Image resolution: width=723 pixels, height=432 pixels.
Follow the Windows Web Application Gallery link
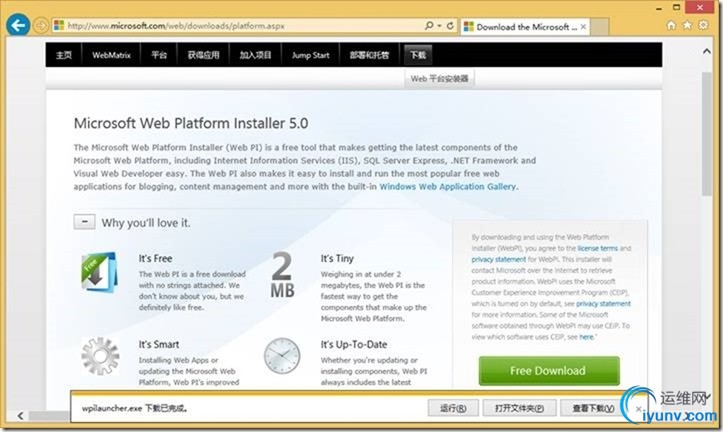(447, 187)
